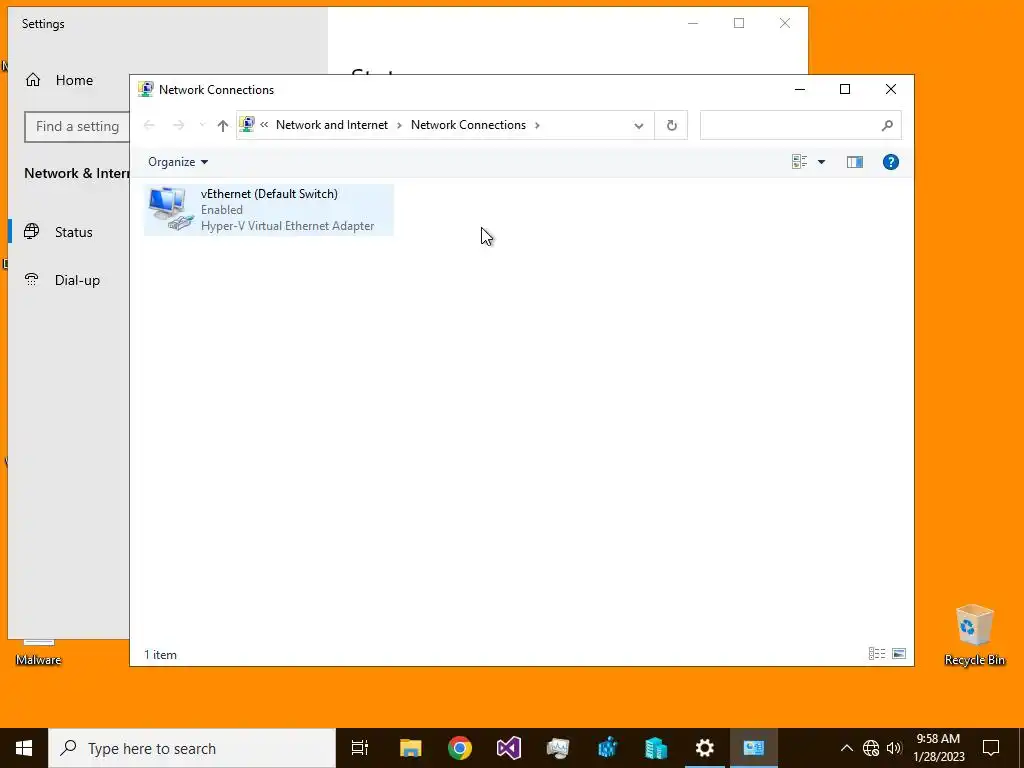Go back in Network Connections
This screenshot has height=768, width=1024.
149,125
